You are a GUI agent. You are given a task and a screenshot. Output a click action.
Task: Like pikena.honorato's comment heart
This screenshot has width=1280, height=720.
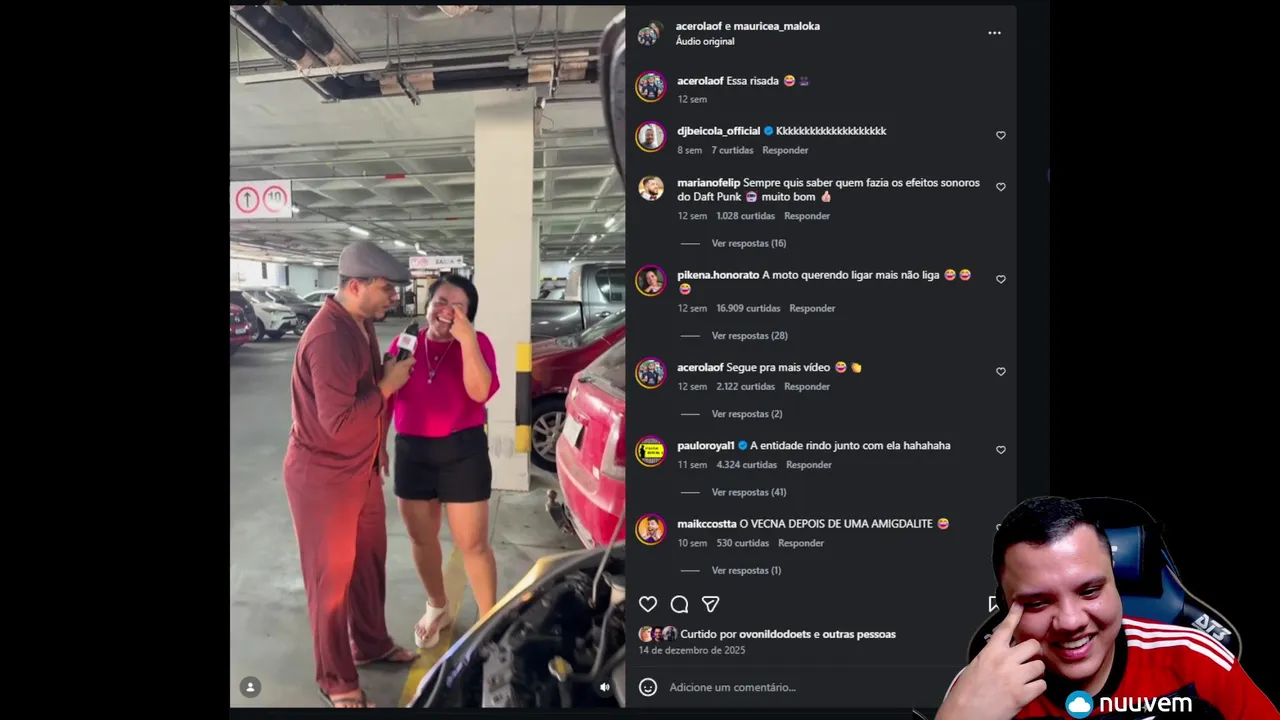[x=1000, y=279]
